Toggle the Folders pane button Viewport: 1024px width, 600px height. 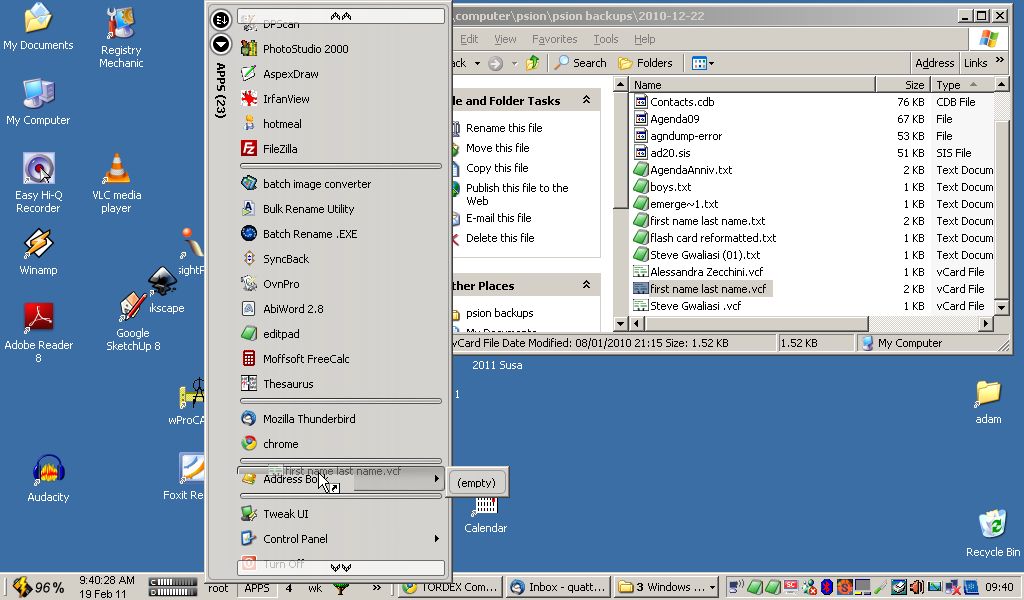(645, 63)
